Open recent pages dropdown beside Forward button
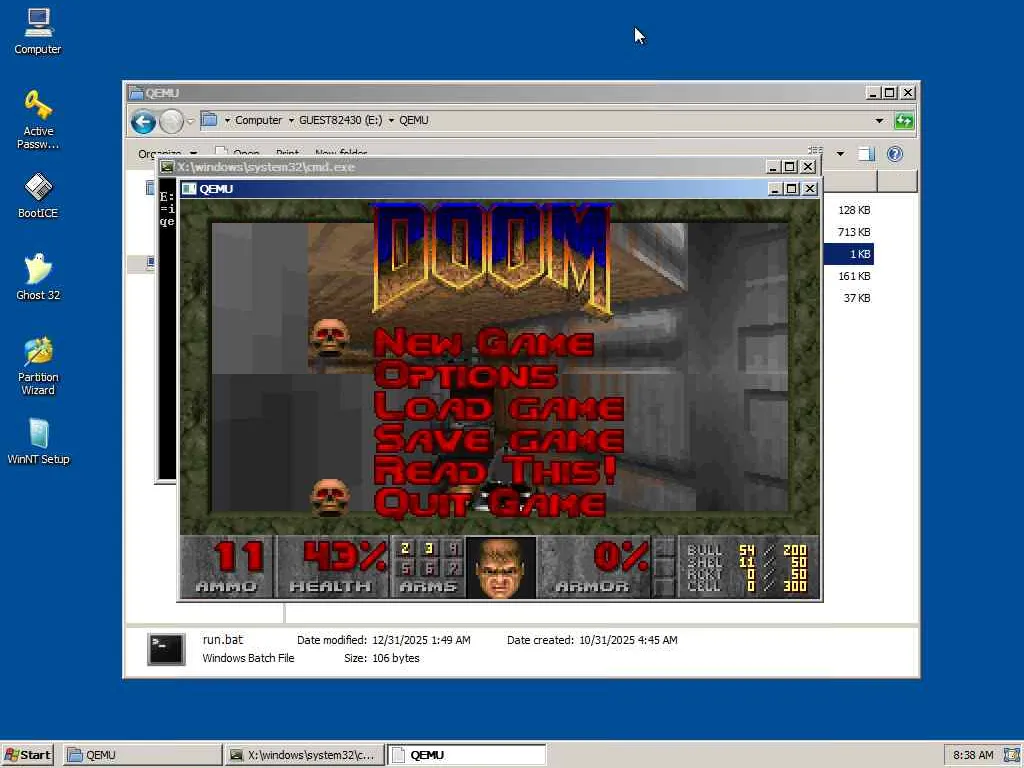Image resolution: width=1024 pixels, height=768 pixels. (190, 121)
